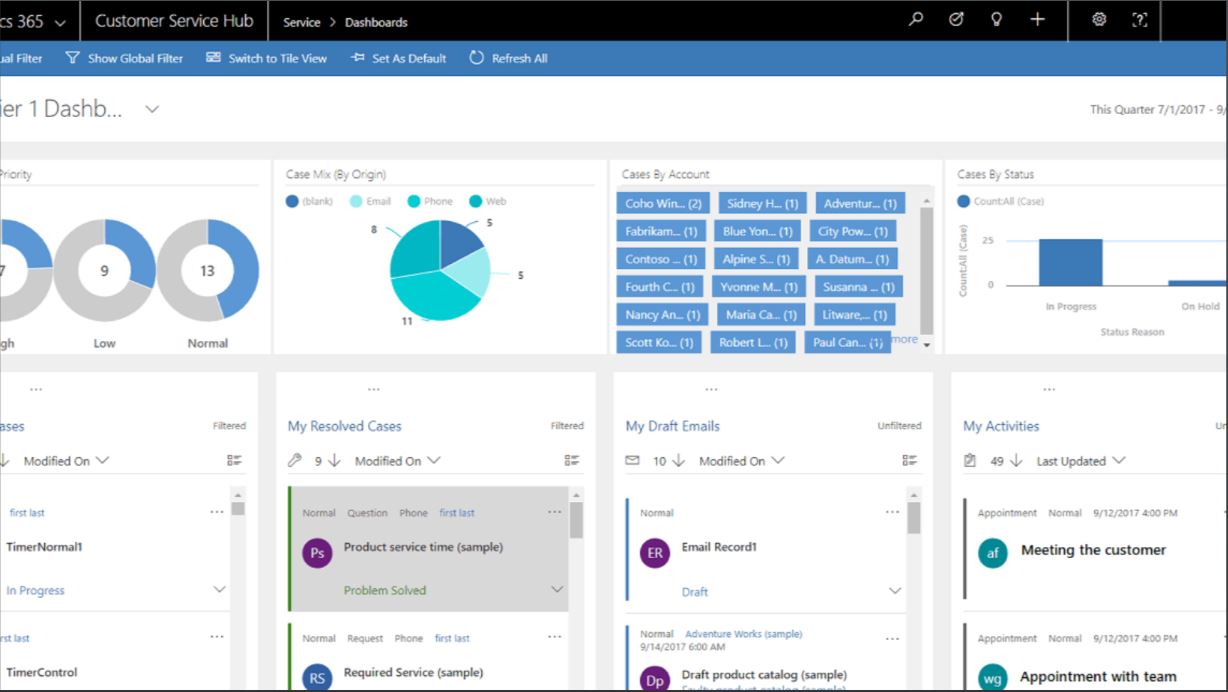Click the In Progress status bar

tap(1070, 263)
